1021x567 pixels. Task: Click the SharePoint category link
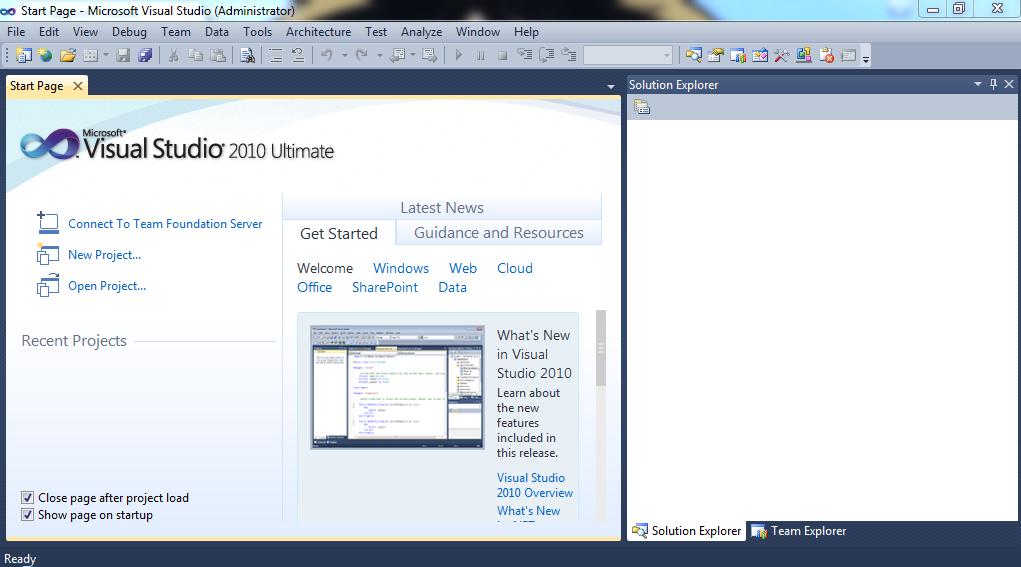coord(385,287)
